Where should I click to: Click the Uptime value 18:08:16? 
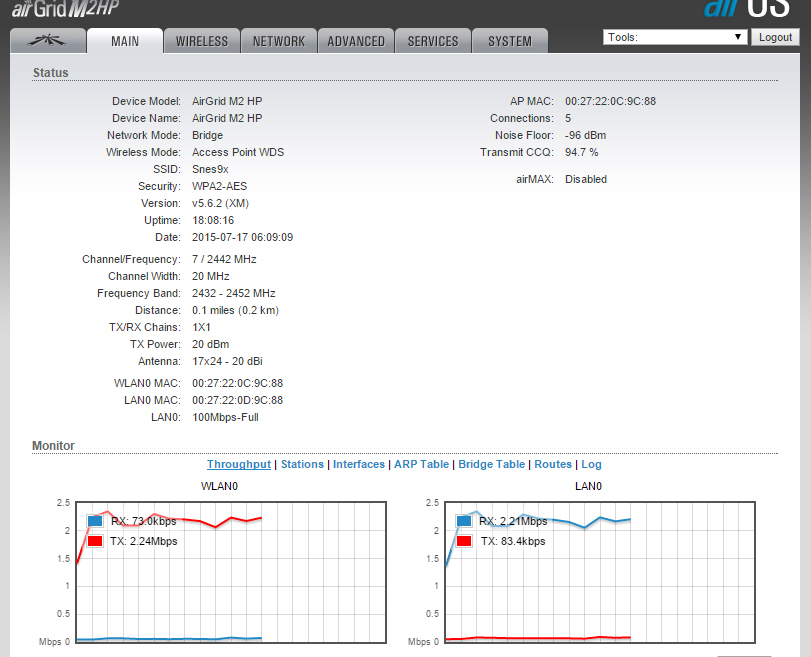point(213,220)
